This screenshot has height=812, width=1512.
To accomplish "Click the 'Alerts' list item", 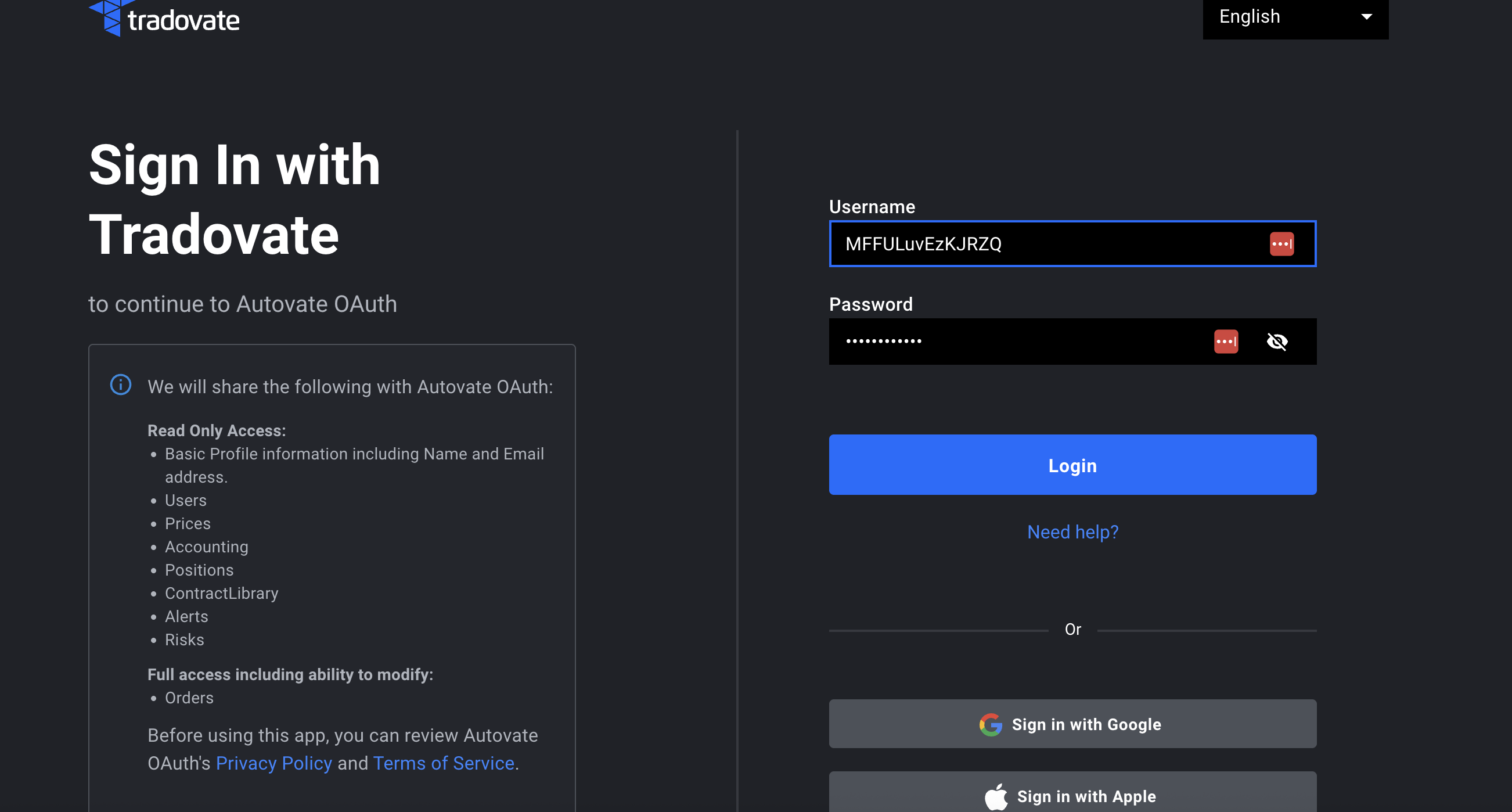I will coord(186,616).
